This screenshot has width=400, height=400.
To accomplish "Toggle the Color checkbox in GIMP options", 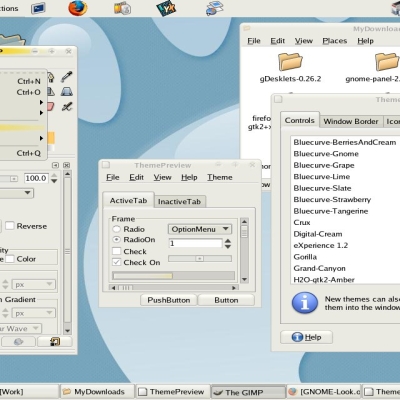I will pyautogui.click(x=10, y=259).
